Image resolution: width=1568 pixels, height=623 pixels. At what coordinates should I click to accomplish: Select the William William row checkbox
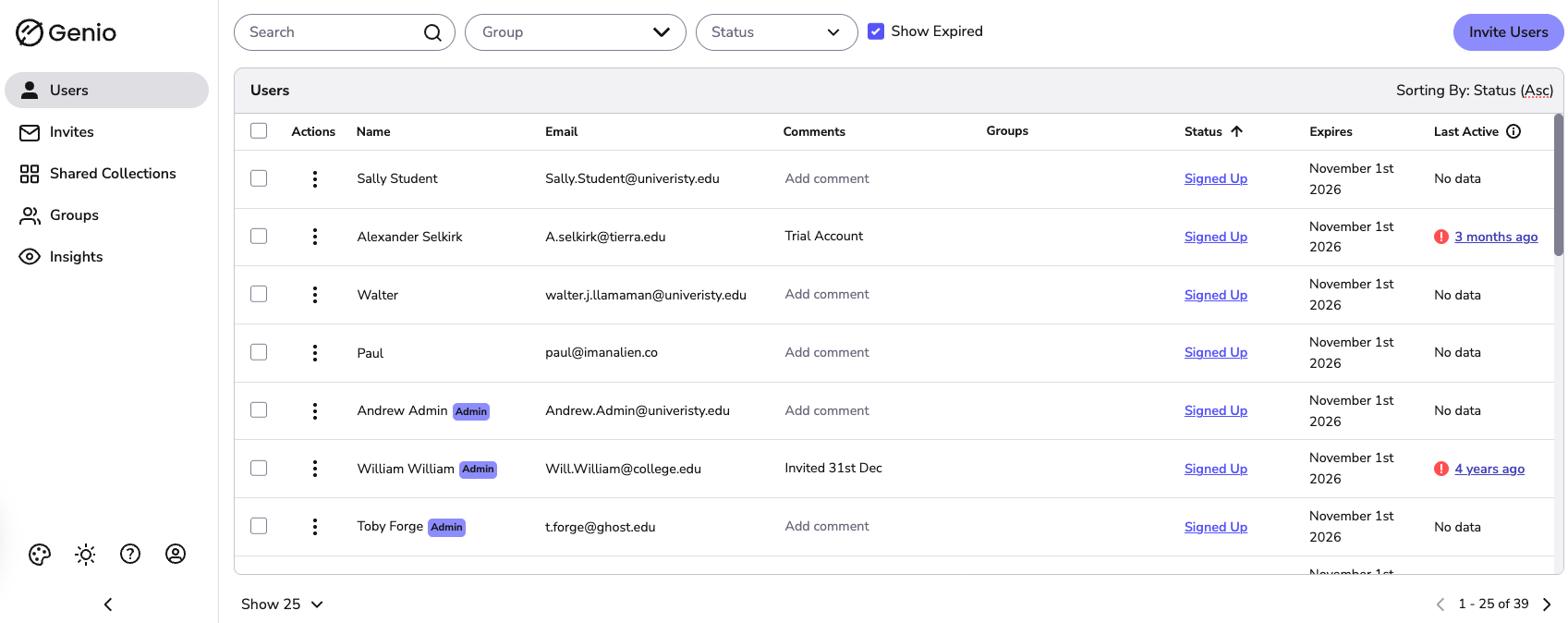(259, 468)
